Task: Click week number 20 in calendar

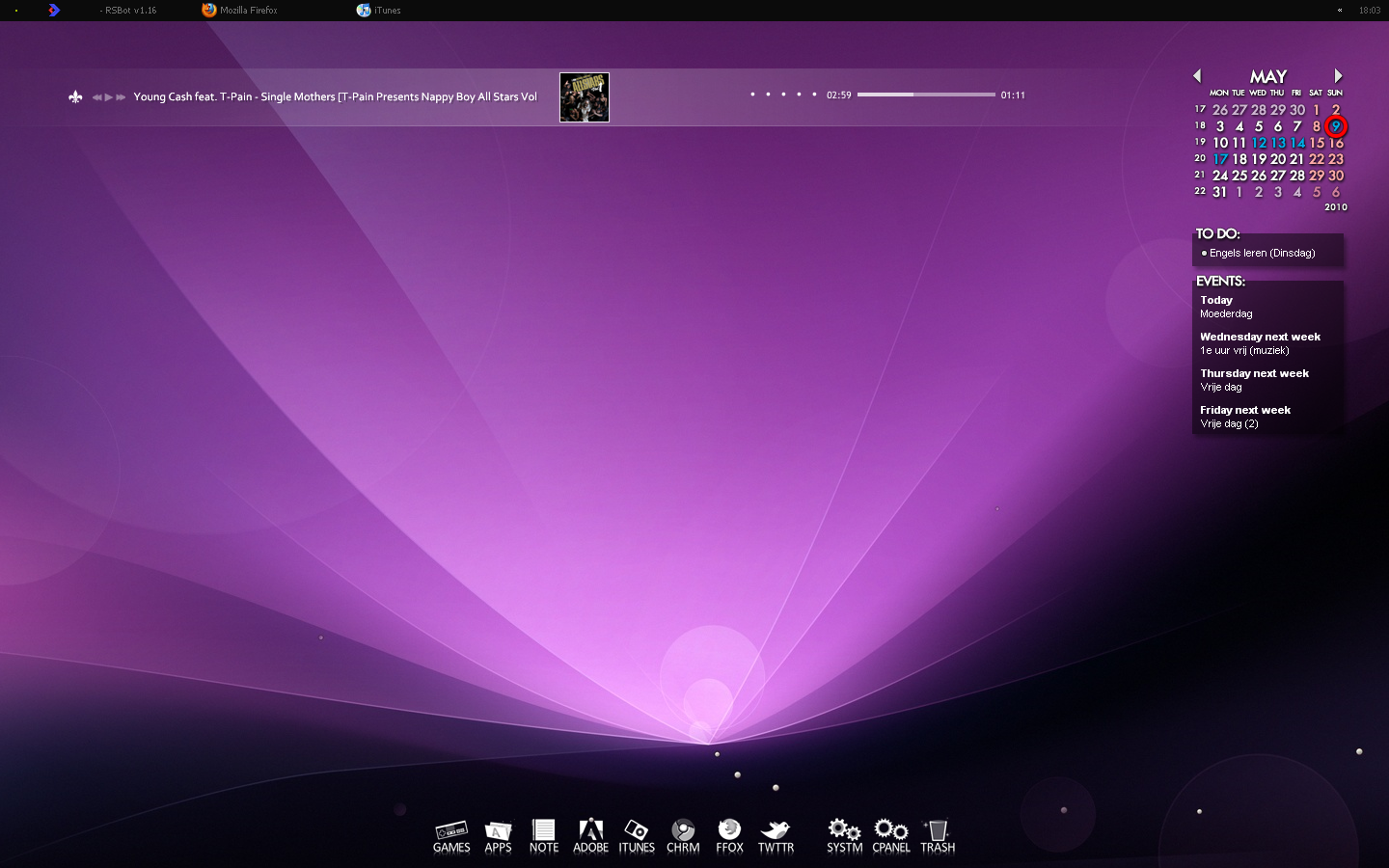Action: pyautogui.click(x=1200, y=158)
